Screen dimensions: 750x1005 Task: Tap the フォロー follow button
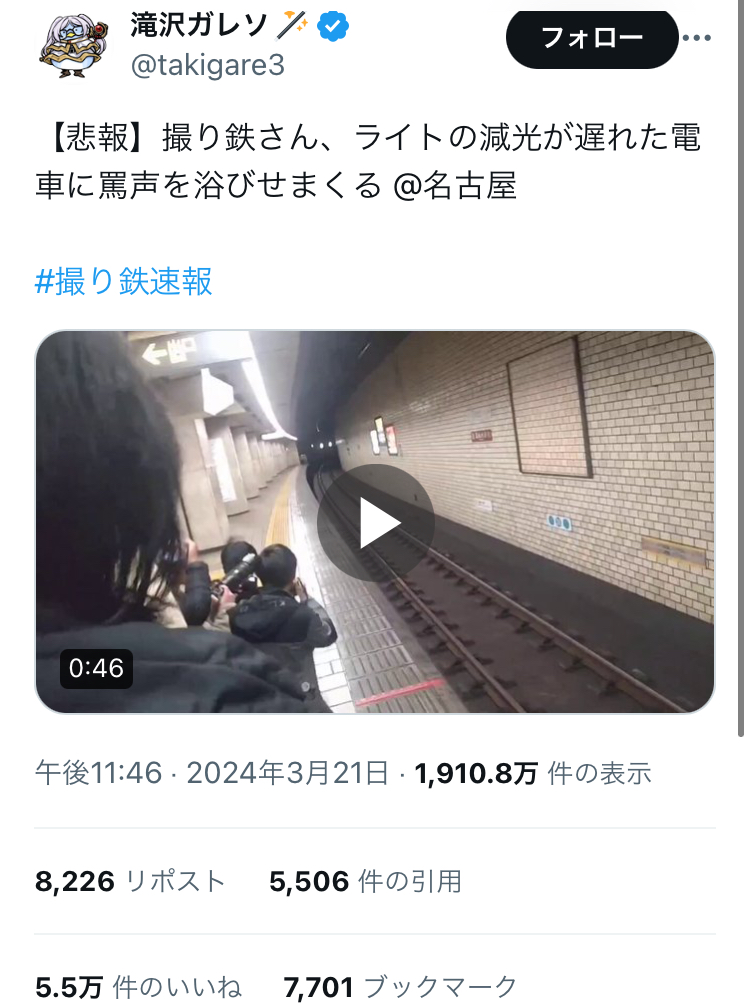coord(592,39)
